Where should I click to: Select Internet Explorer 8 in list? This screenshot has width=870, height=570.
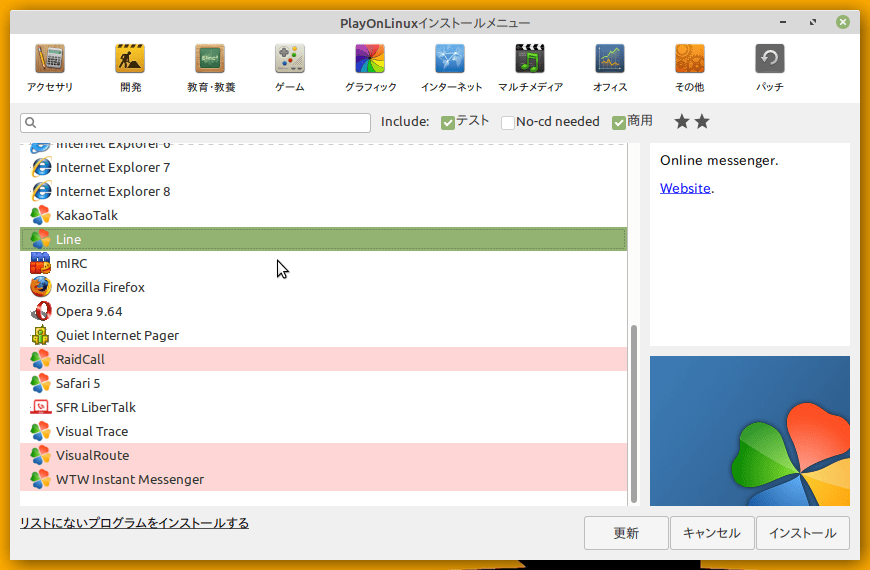click(x=323, y=191)
